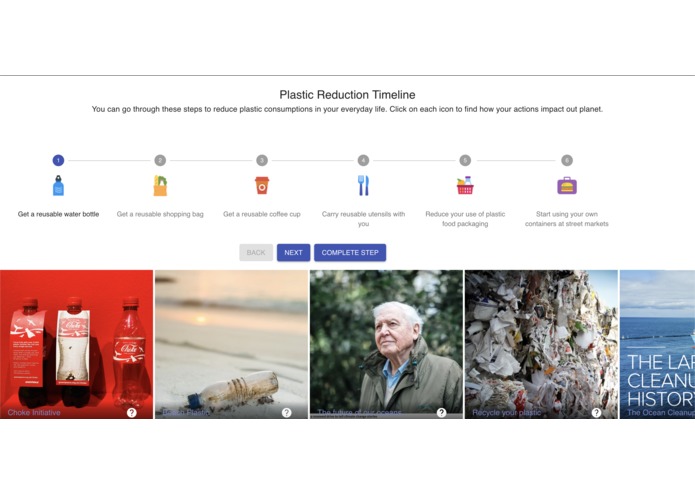Click the COMPLETE STEP button

(350, 253)
